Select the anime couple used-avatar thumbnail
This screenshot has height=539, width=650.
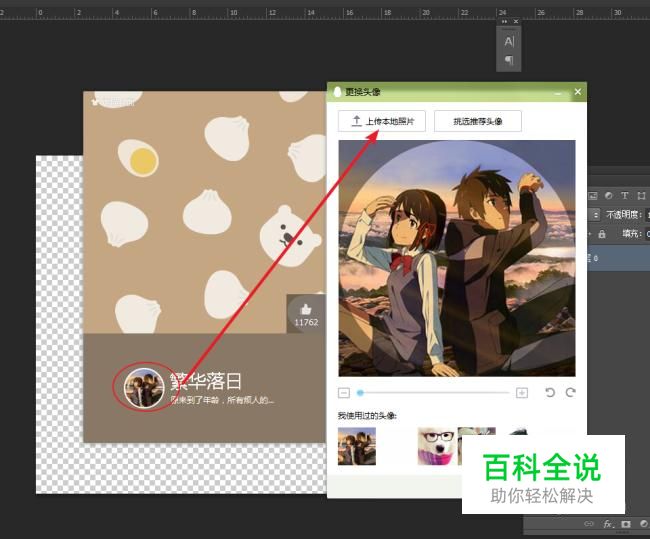tap(357, 447)
